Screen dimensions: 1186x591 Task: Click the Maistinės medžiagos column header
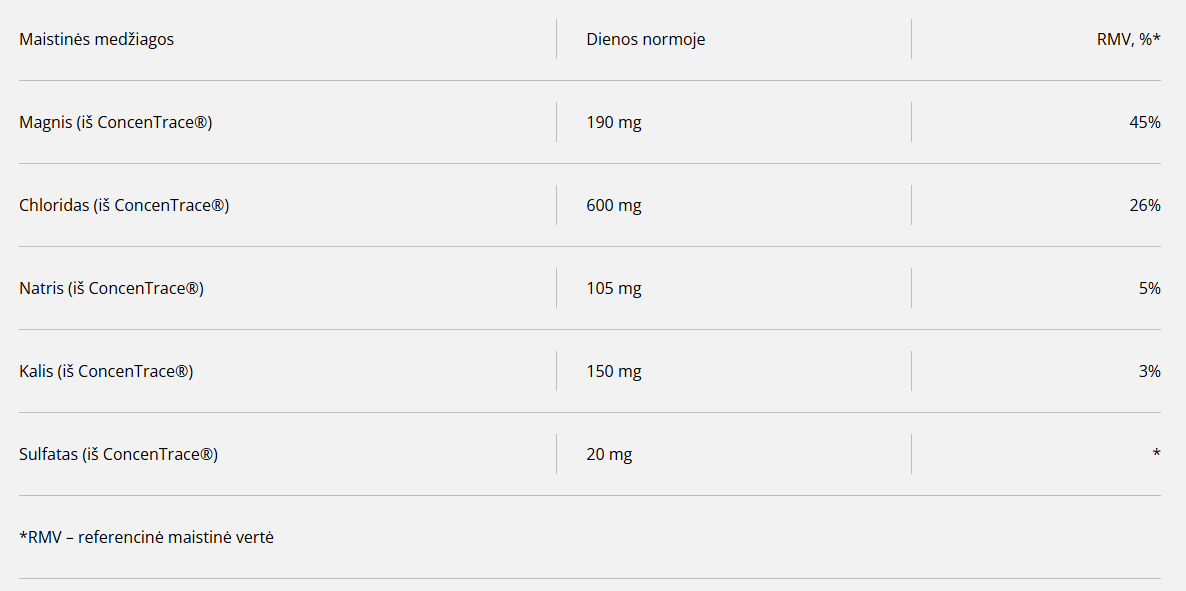coord(96,40)
